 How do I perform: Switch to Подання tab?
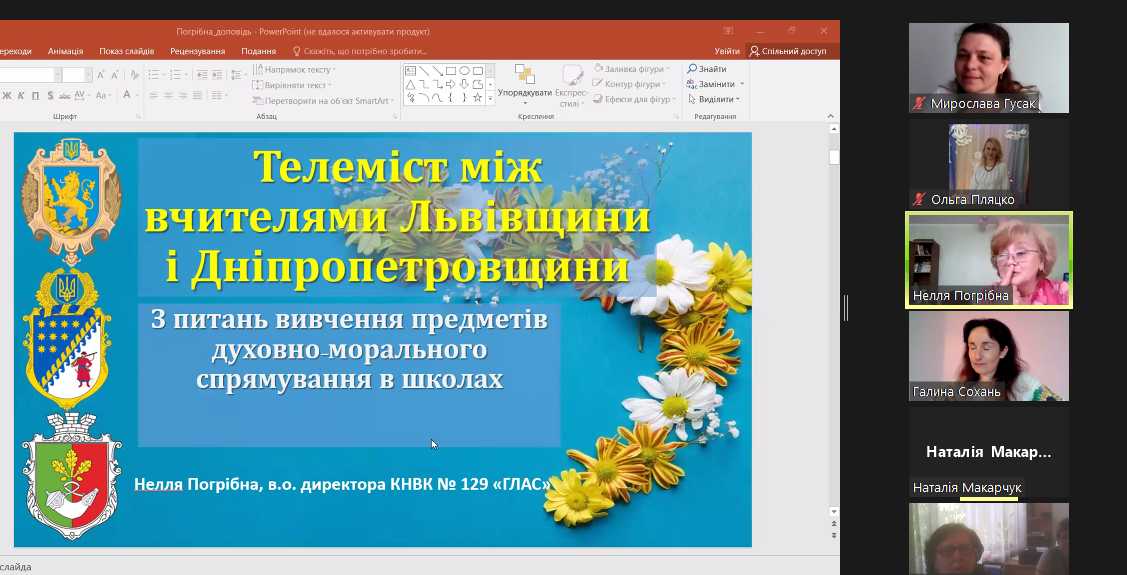click(x=259, y=51)
